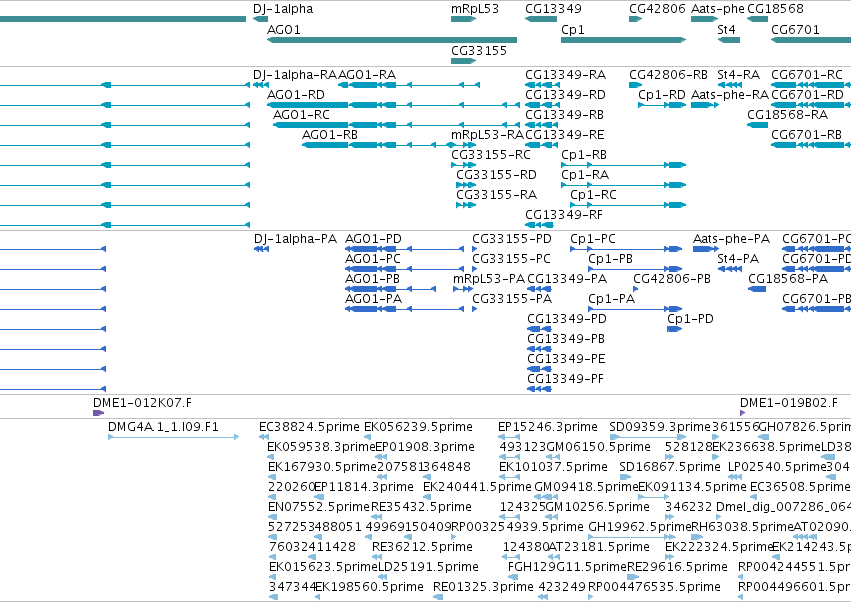Select transcript AGO1-RC

(396, 125)
